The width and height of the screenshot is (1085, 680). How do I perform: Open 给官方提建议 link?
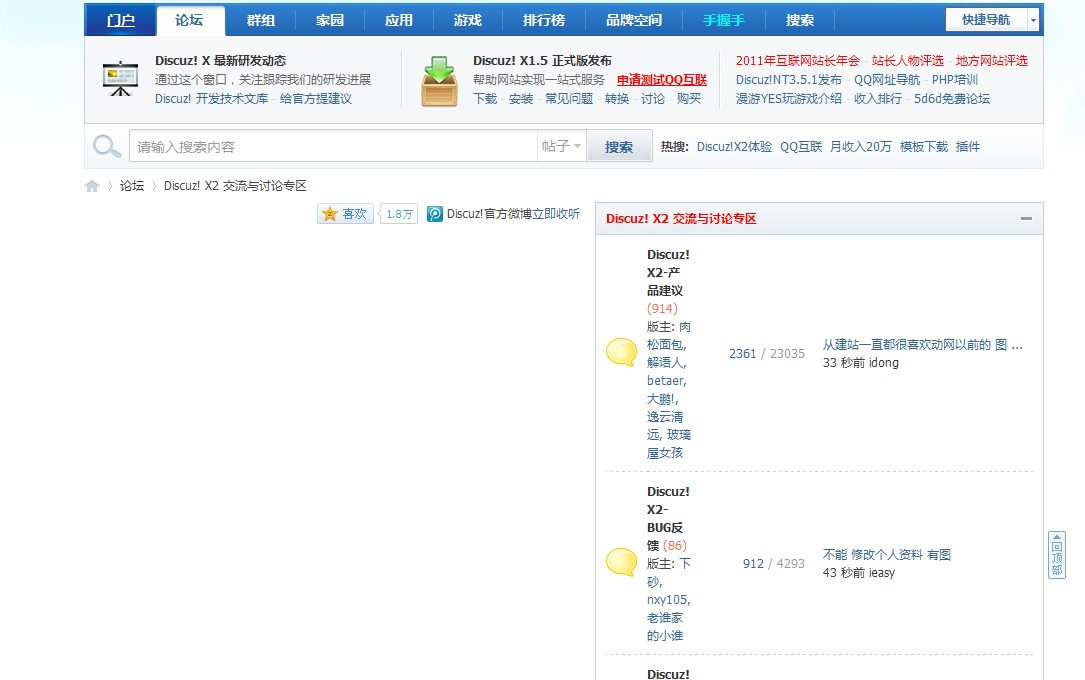(316, 99)
